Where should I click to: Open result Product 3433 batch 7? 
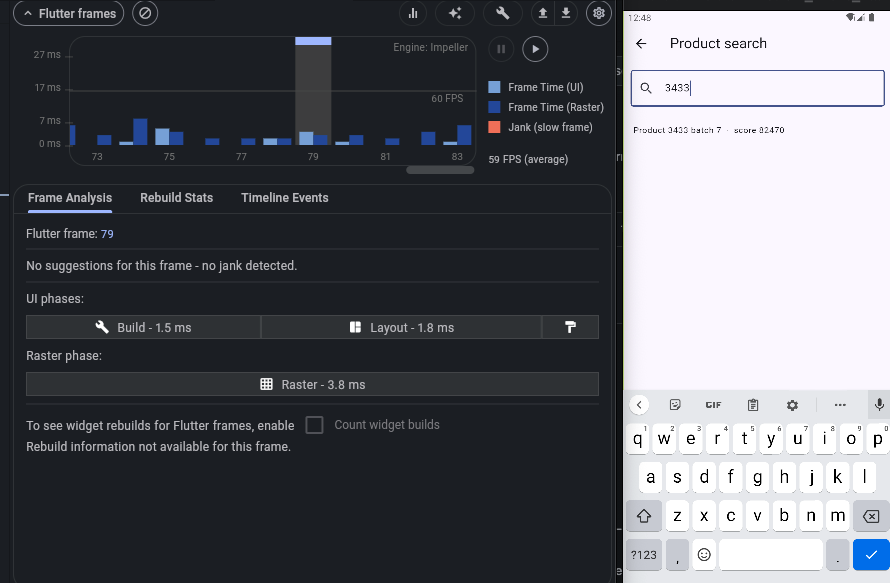tap(709, 130)
